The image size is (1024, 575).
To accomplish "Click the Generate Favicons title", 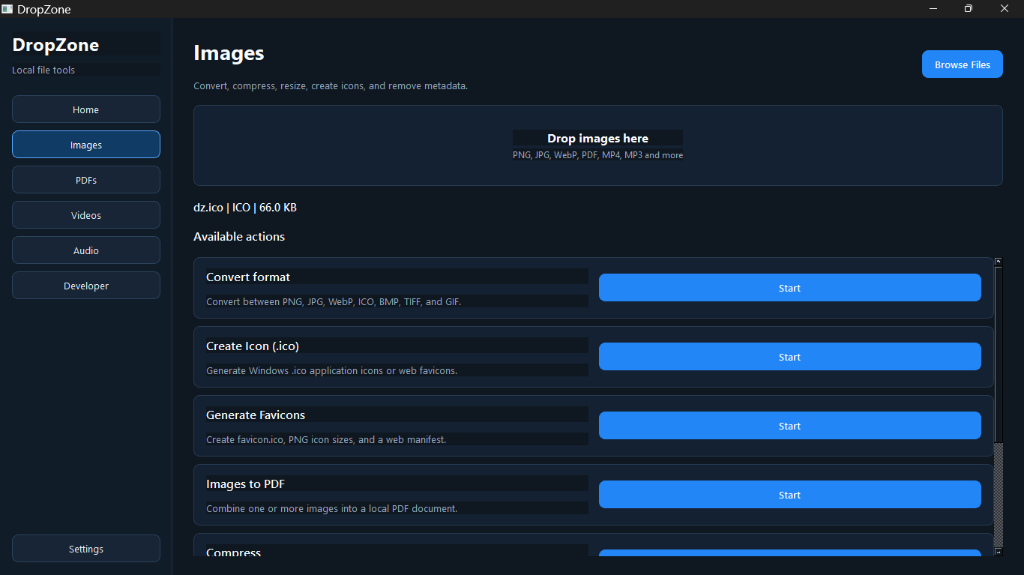I will coord(255,415).
